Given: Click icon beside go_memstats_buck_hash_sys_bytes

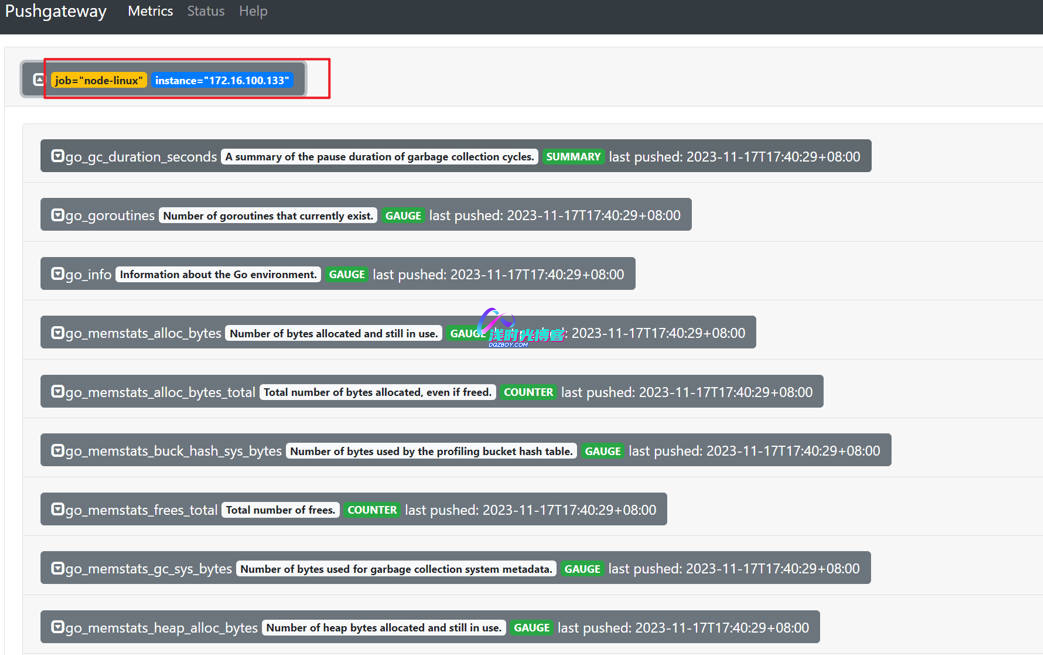Looking at the screenshot, I should 58,451.
